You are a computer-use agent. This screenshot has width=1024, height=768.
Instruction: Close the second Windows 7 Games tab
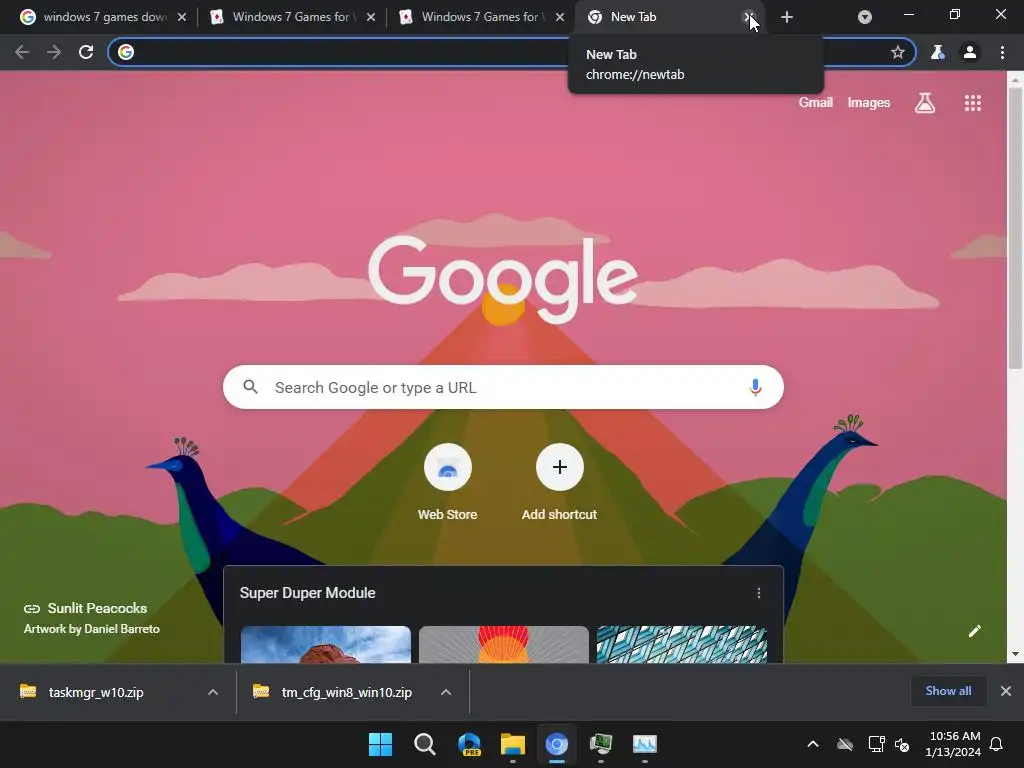[x=371, y=18]
